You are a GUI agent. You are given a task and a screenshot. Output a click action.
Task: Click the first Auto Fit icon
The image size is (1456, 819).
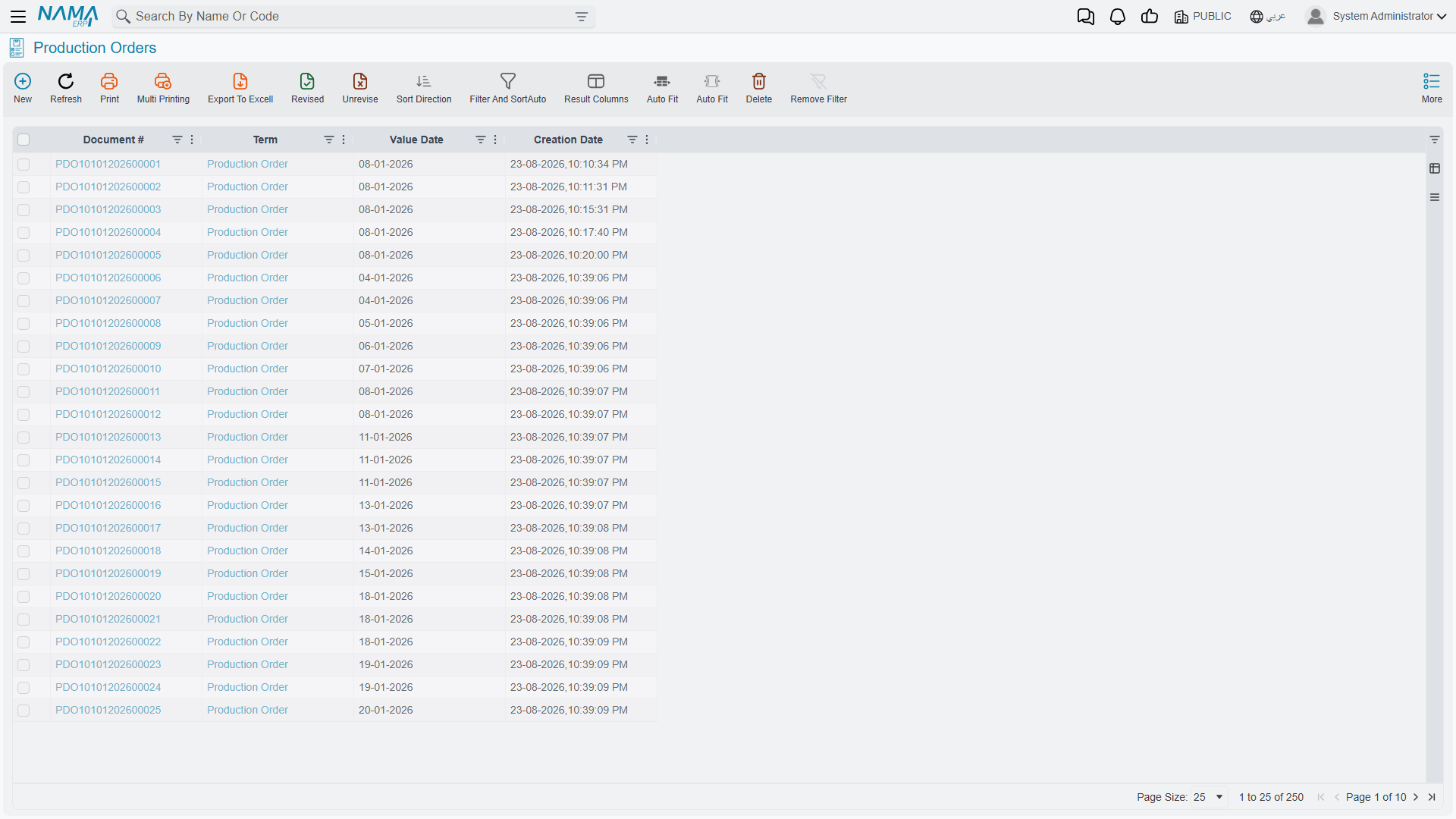(662, 81)
